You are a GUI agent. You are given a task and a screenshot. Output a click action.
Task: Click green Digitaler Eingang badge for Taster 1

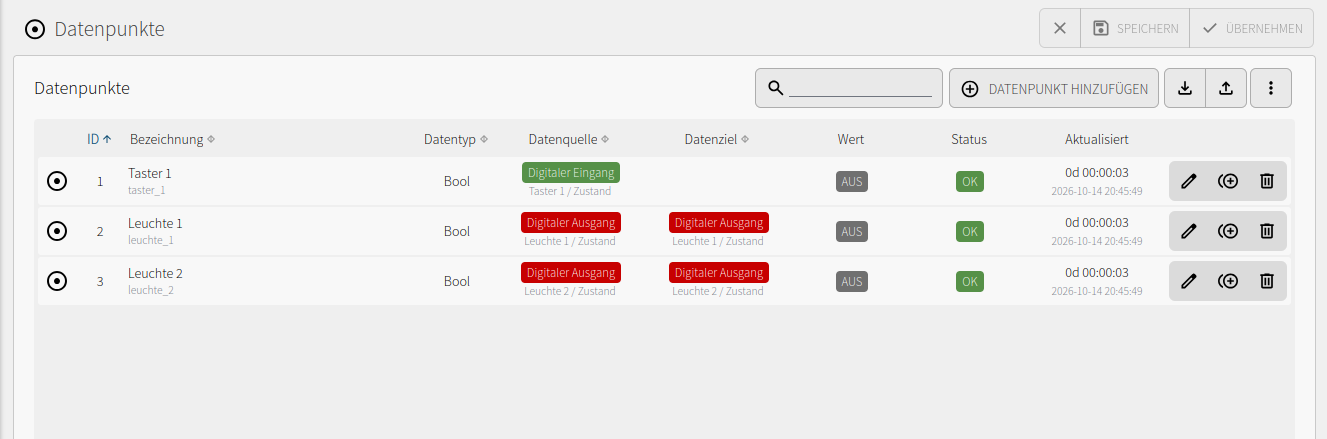pos(570,172)
